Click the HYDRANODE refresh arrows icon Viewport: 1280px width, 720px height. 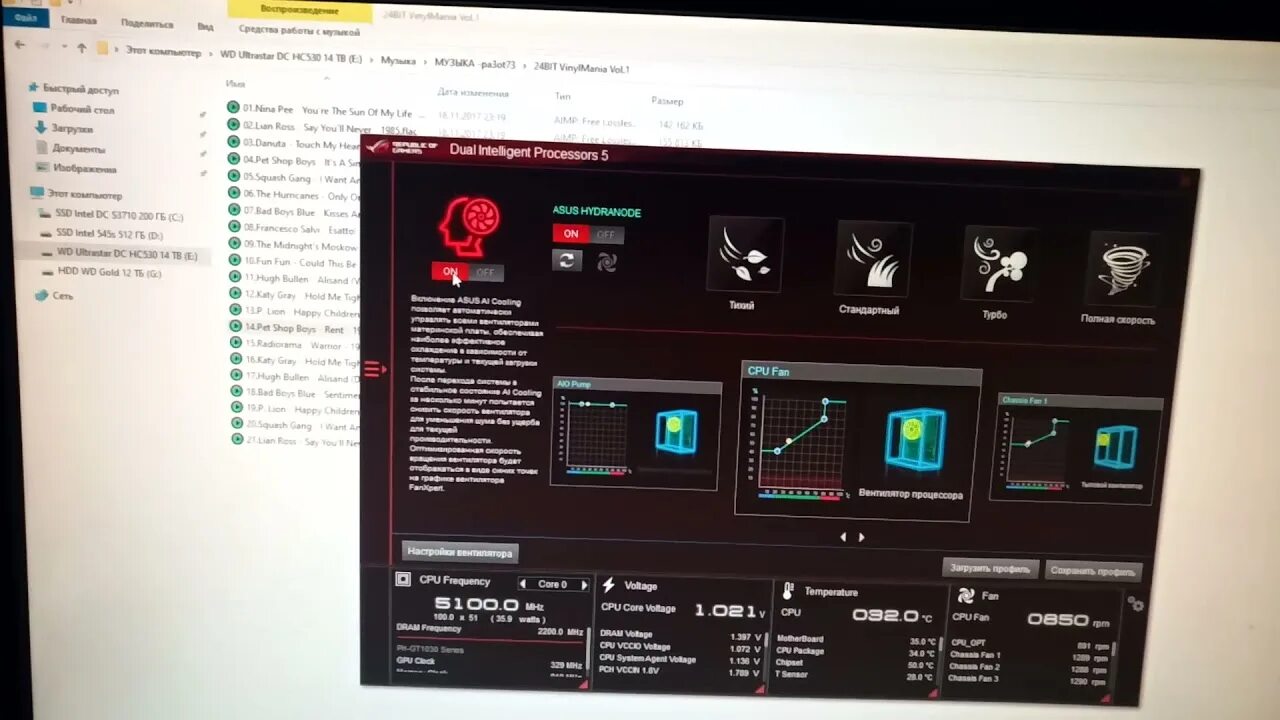(x=567, y=260)
